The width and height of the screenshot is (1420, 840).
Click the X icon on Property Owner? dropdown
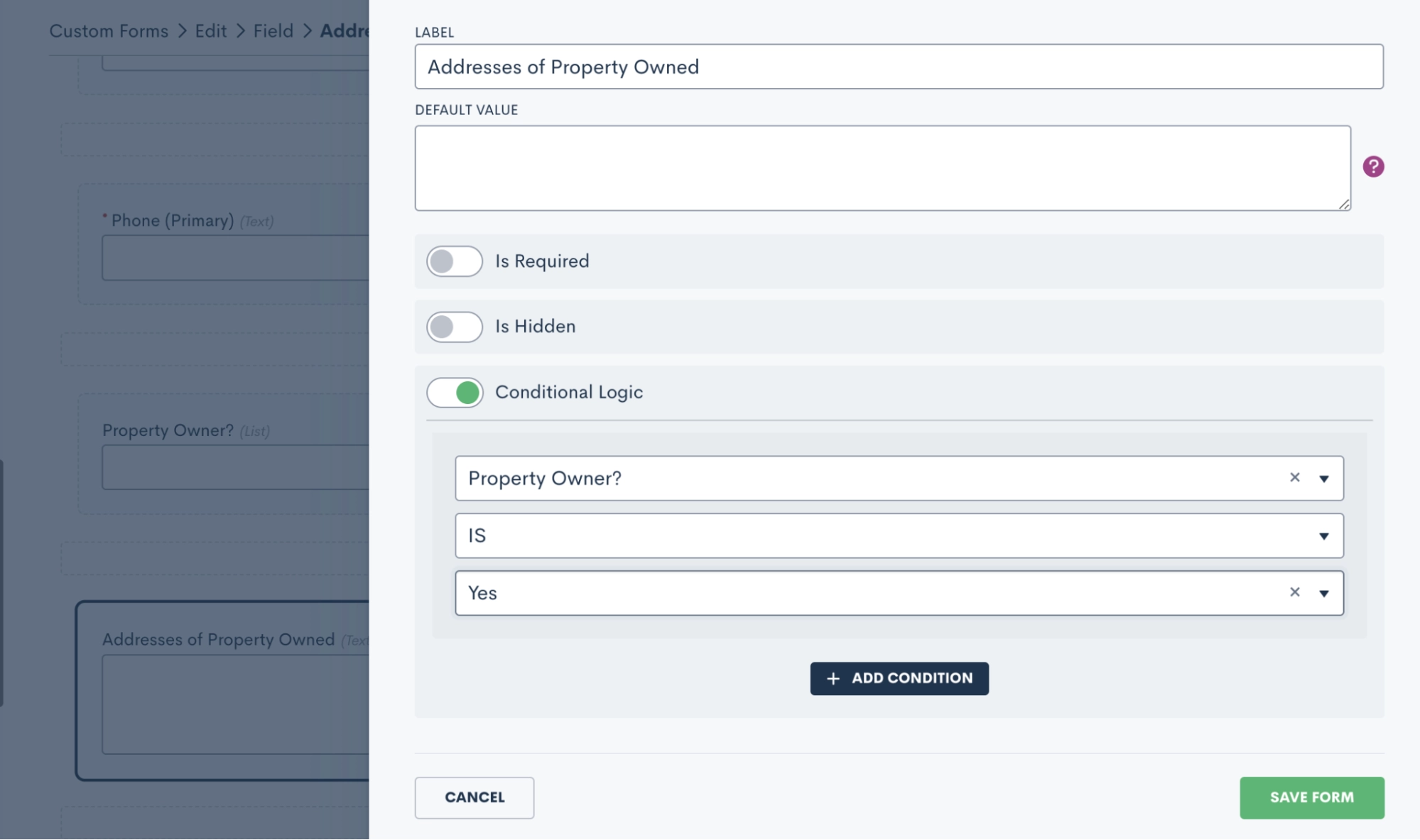1294,477
